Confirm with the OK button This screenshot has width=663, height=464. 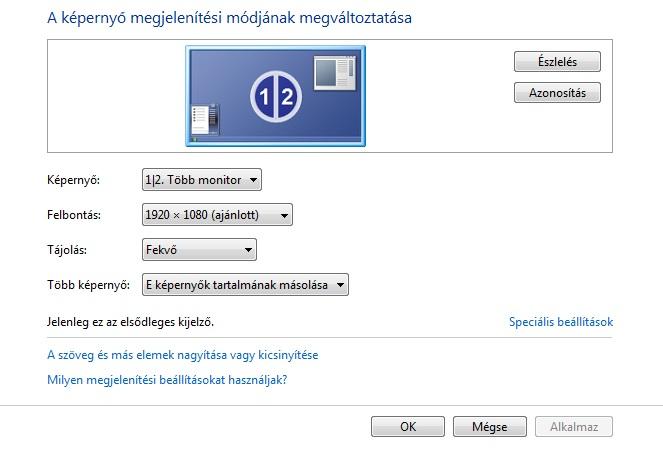[x=408, y=426]
